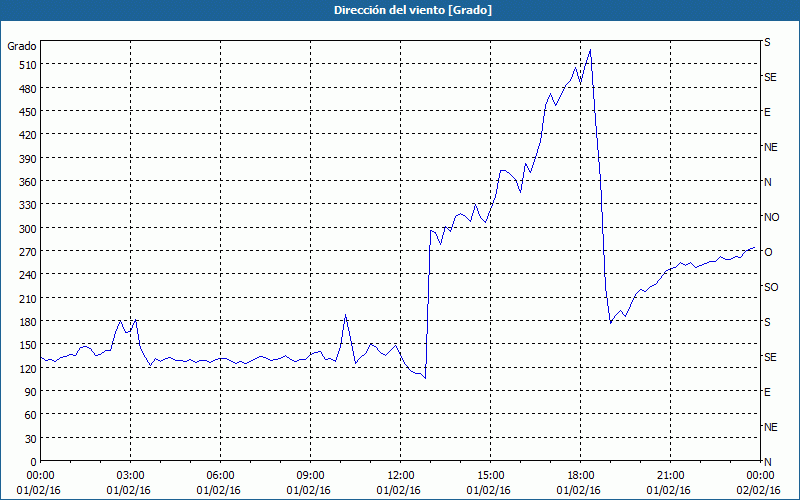Select the 330 value on the degree axis

[x=28, y=205]
